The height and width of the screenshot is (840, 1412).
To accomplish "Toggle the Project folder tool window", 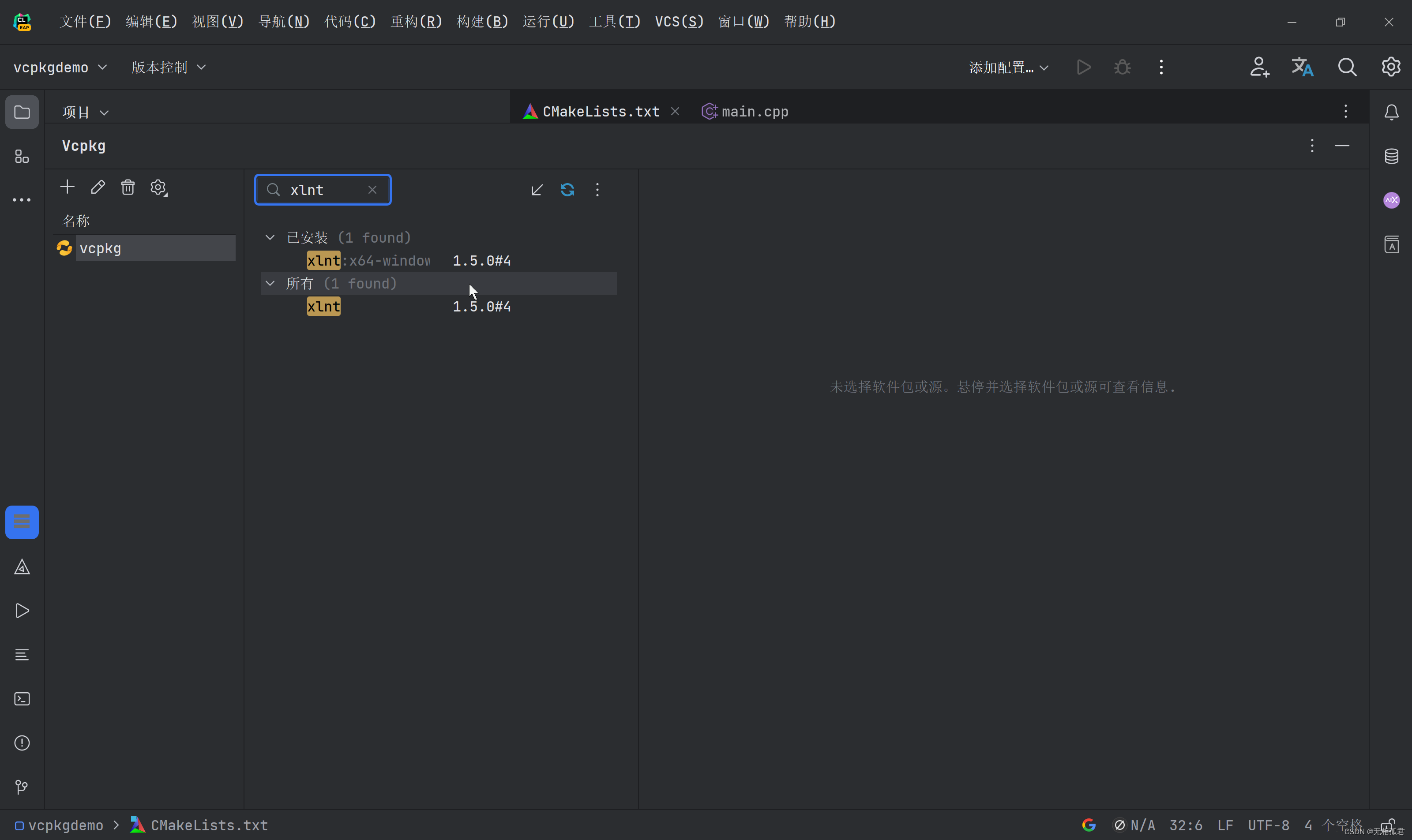I will (x=22, y=112).
